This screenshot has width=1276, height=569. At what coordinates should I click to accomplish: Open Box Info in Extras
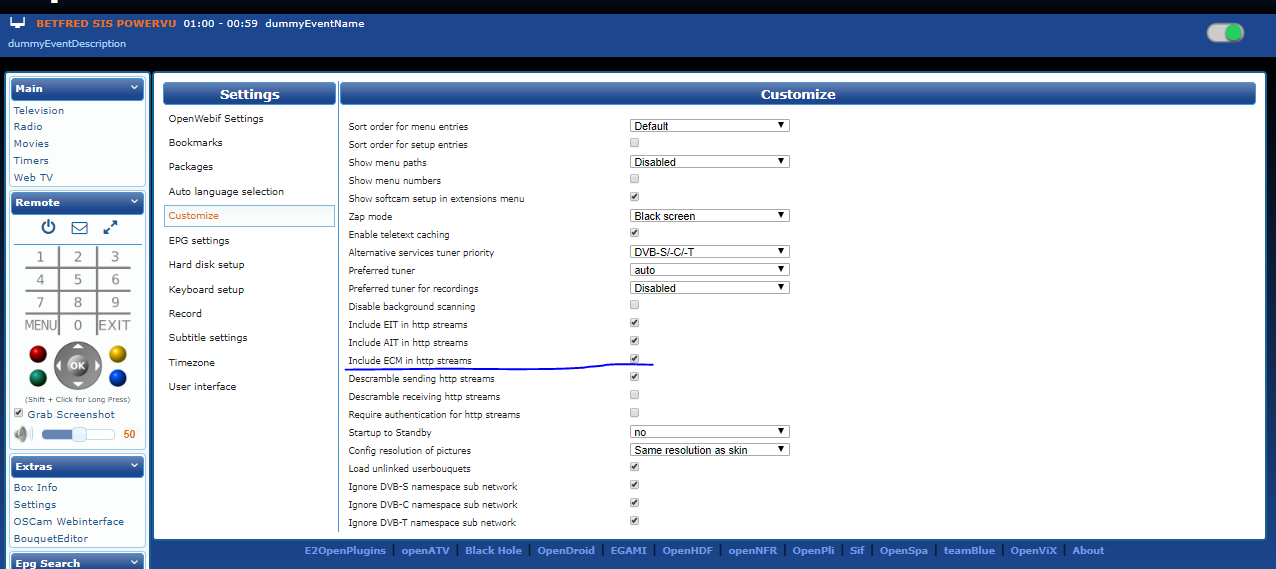[x=35, y=487]
